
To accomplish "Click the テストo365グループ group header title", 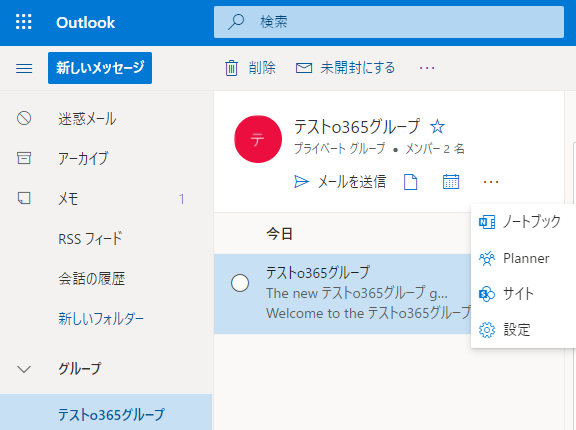I will coord(357,126).
